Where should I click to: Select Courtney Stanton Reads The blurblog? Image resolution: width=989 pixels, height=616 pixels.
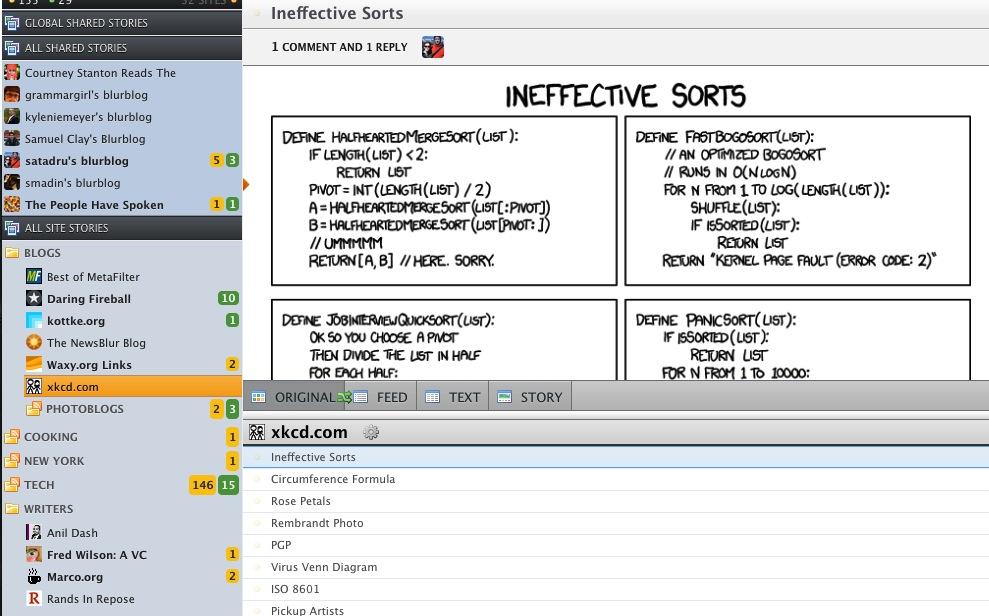pos(122,73)
